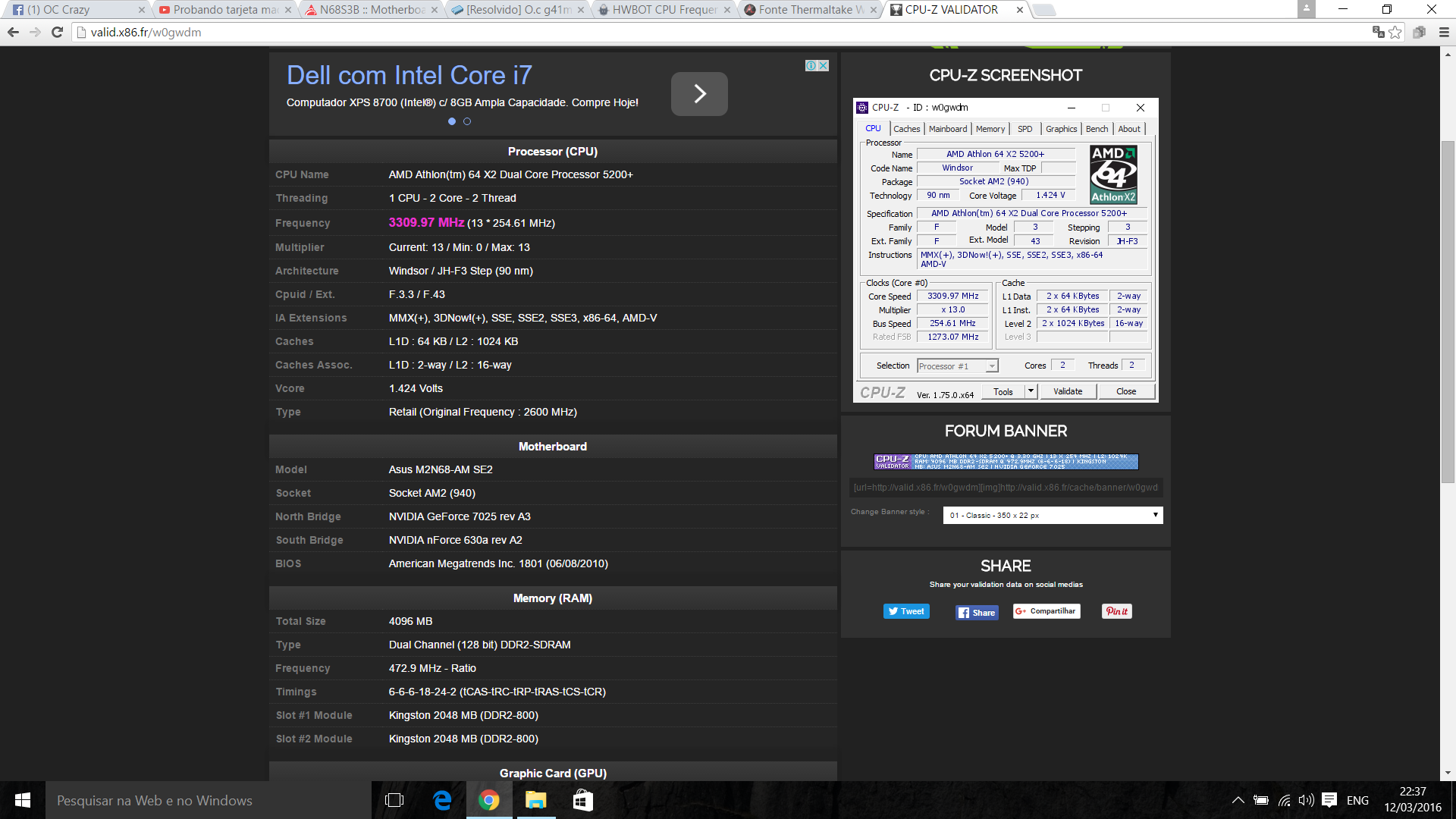Close the CPU-Z VALIDATOR tab

click(1020, 10)
